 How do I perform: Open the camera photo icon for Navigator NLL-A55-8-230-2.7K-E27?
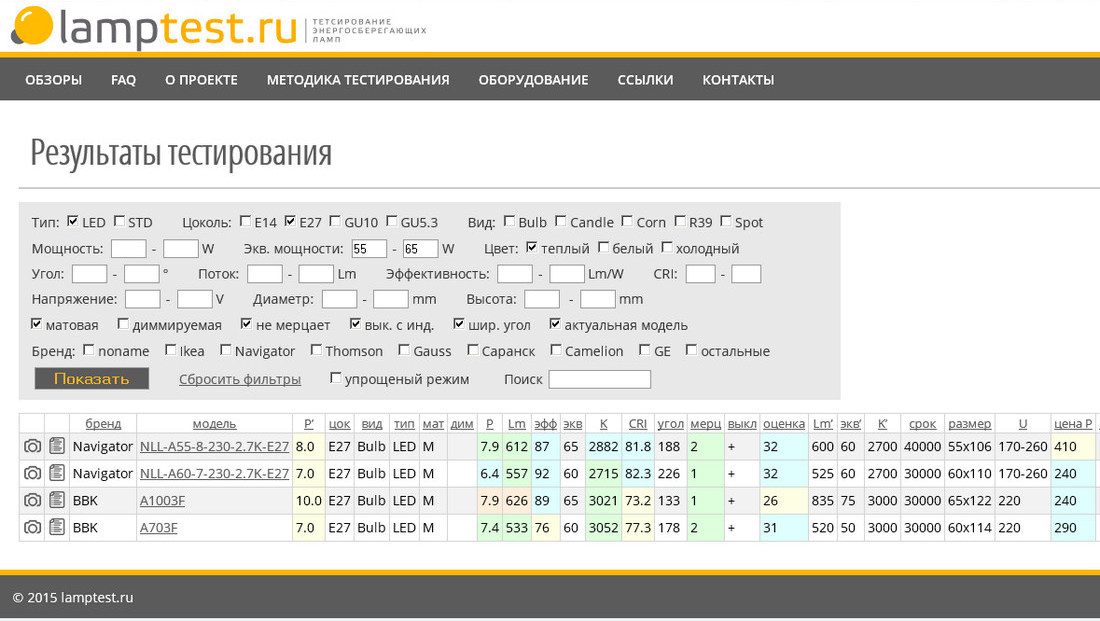(32, 446)
